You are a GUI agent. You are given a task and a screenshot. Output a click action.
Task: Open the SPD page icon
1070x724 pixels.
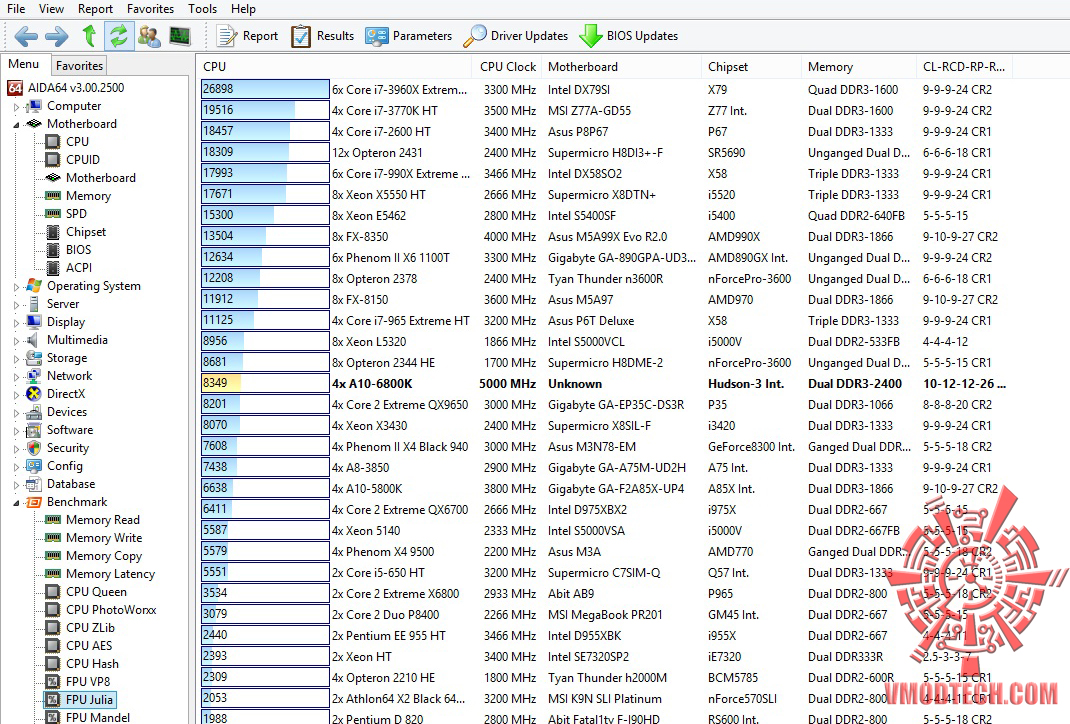click(x=53, y=214)
